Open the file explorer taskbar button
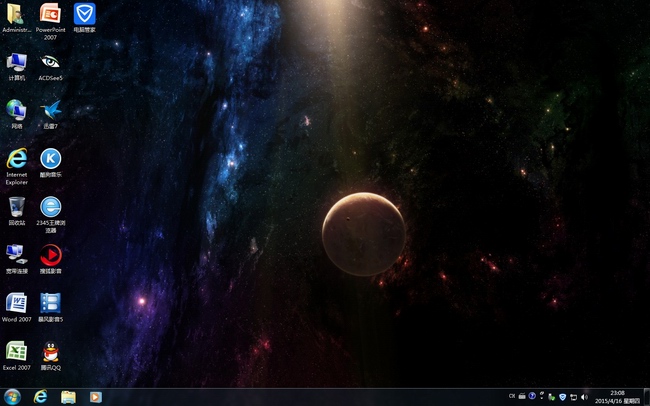The image size is (650, 406). point(68,397)
